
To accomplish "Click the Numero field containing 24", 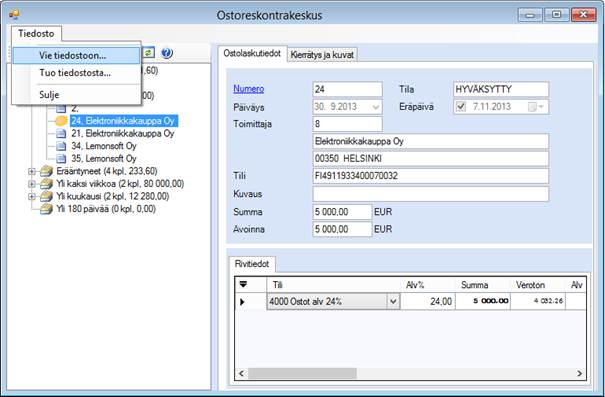I will tap(347, 89).
